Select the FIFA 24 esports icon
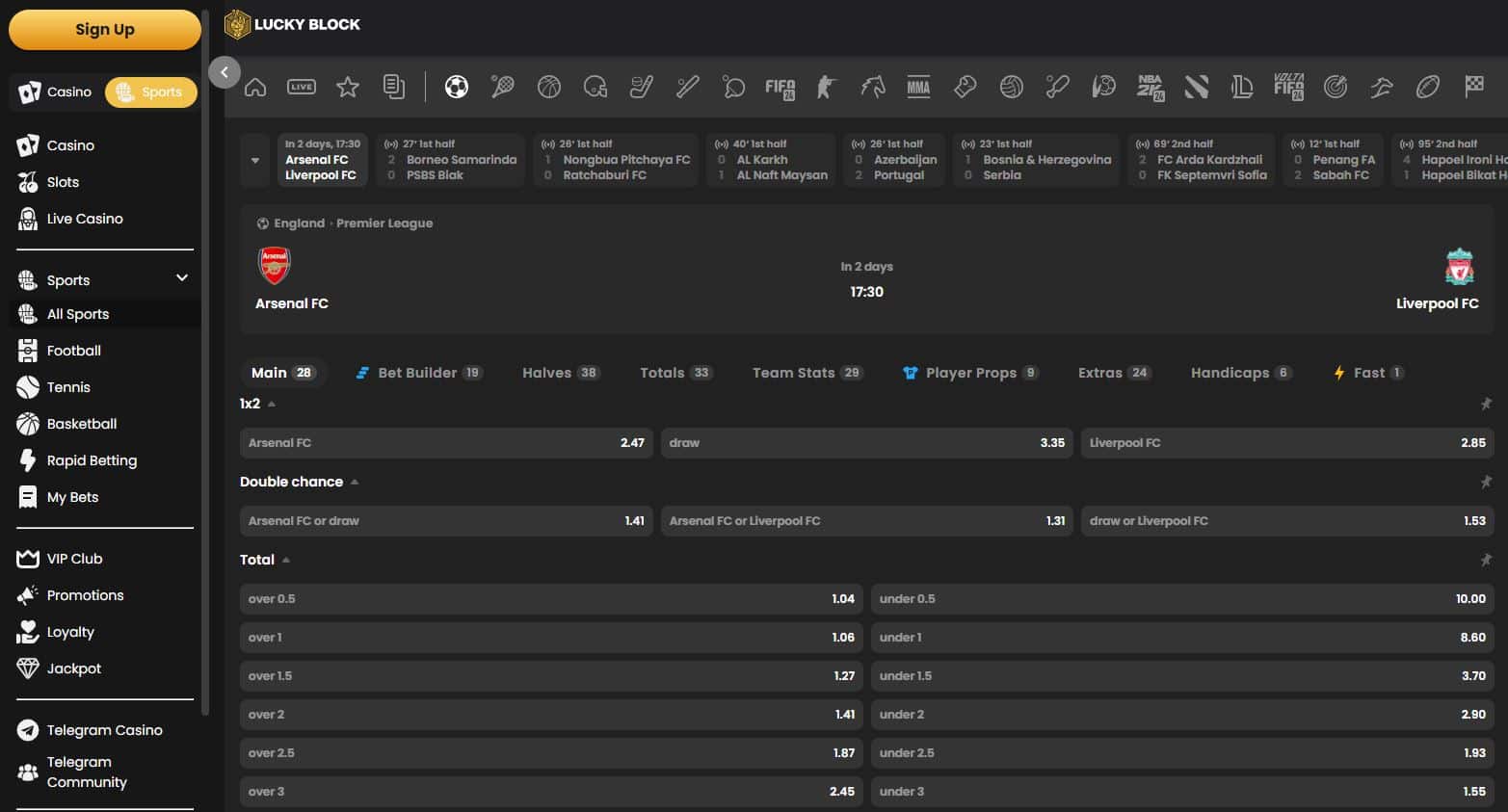Viewport: 1508px width, 812px height. [780, 88]
